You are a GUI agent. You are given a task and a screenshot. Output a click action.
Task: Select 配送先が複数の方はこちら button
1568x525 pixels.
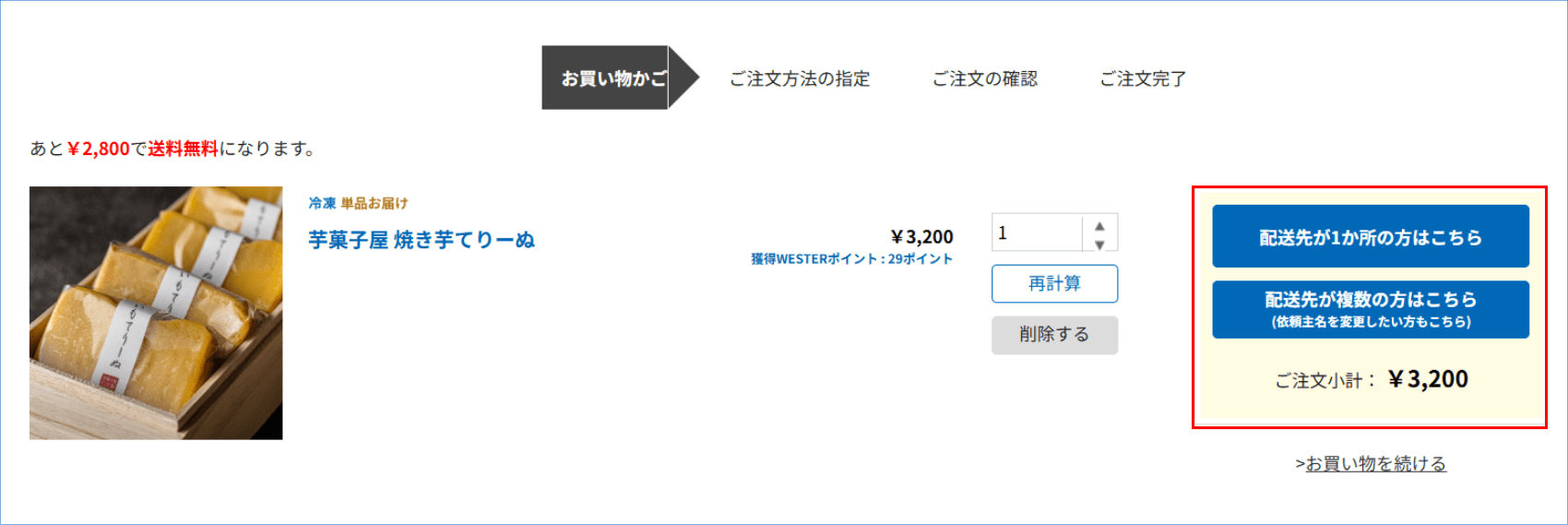[x=1370, y=309]
